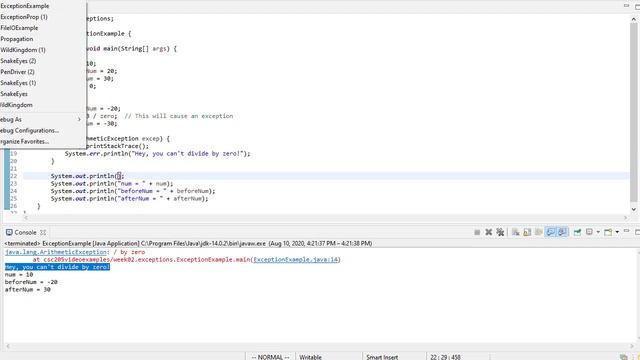Click the line 23 println "num = " statement
Image resolution: width=640 pixels, height=360 pixels.
[x=112, y=184]
